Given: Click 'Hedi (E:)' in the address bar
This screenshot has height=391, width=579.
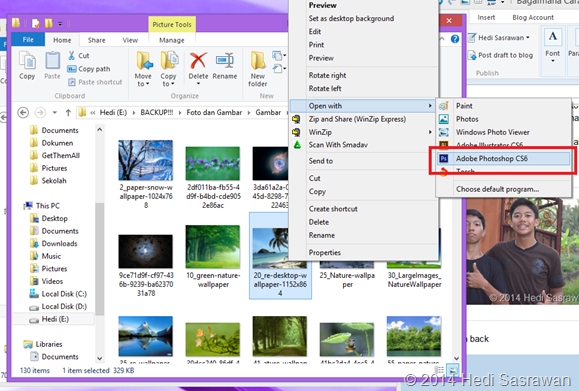Looking at the screenshot, I should (x=113, y=113).
